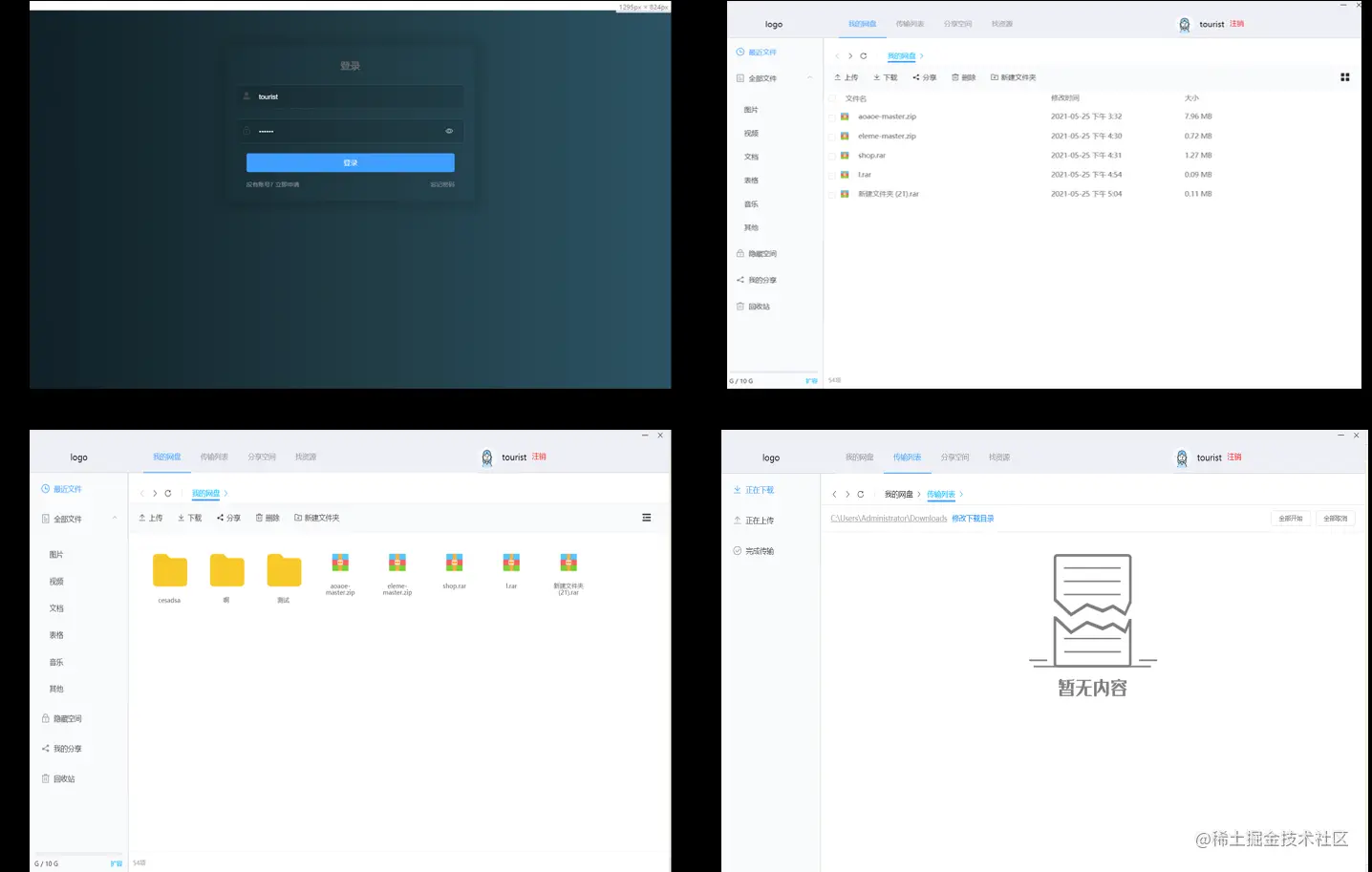1372x872 pixels.
Task: Open the 测试 folder icon
Action: 284,570
